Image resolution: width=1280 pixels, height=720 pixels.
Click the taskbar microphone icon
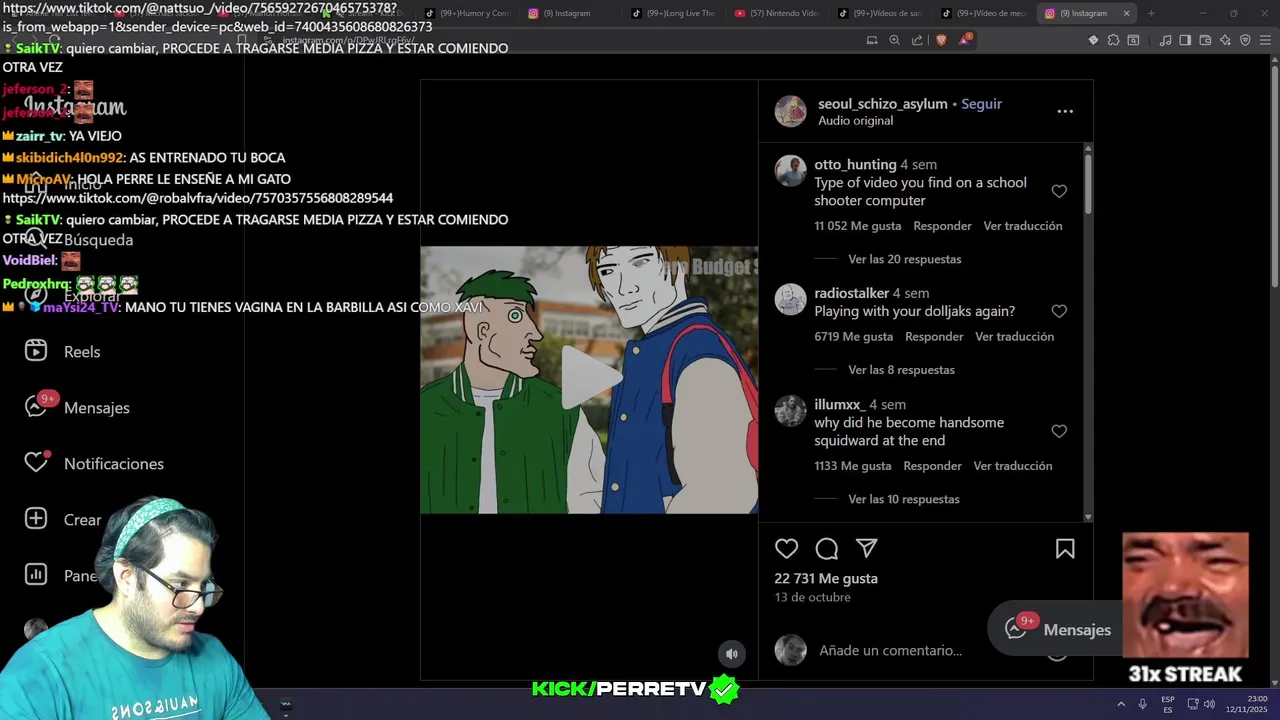click(x=1142, y=704)
